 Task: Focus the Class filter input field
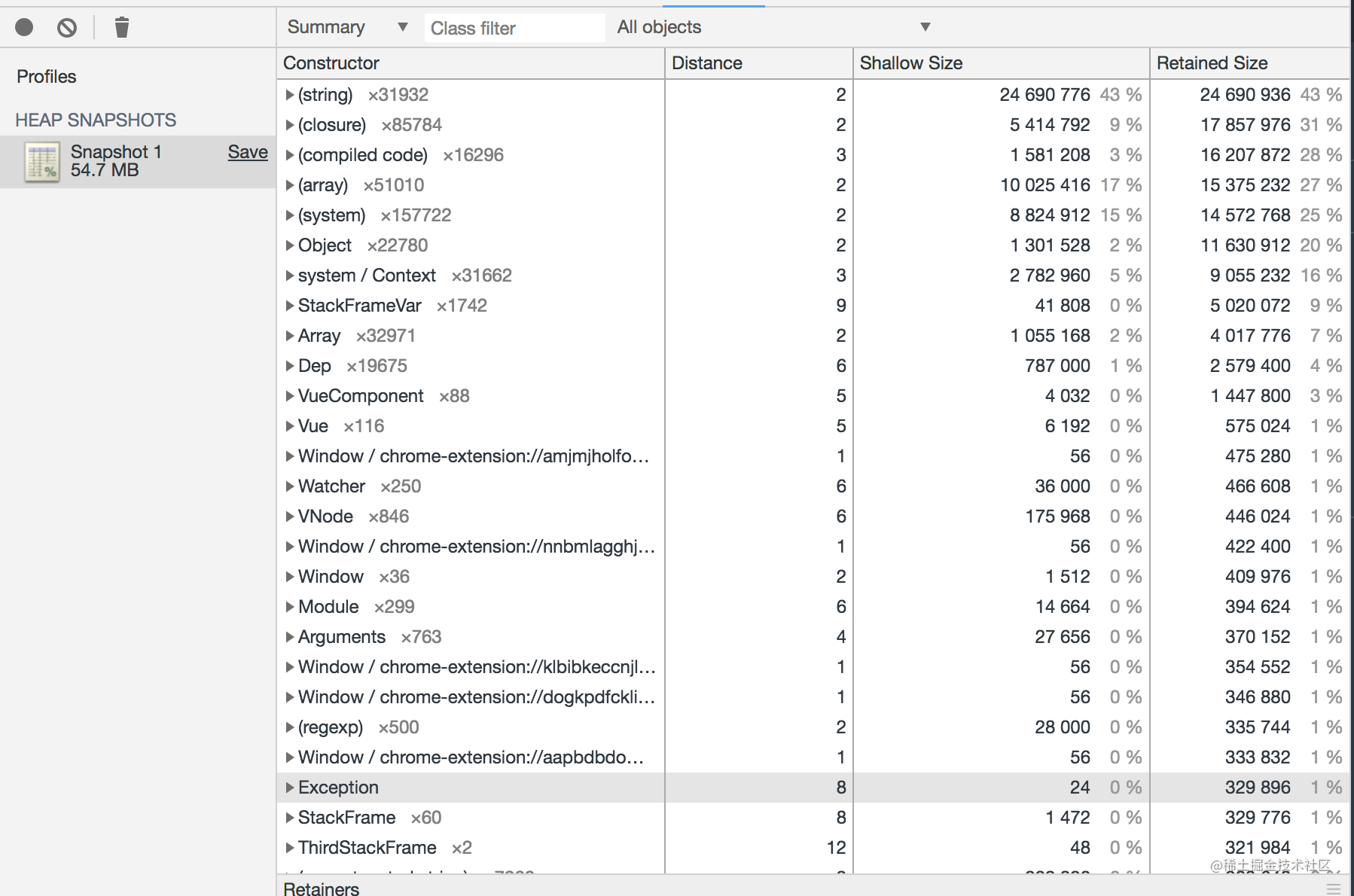click(x=514, y=28)
